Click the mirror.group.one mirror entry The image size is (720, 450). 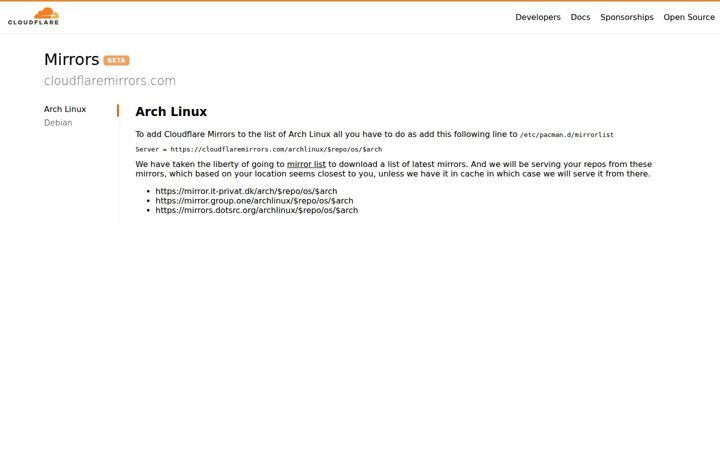tap(254, 201)
